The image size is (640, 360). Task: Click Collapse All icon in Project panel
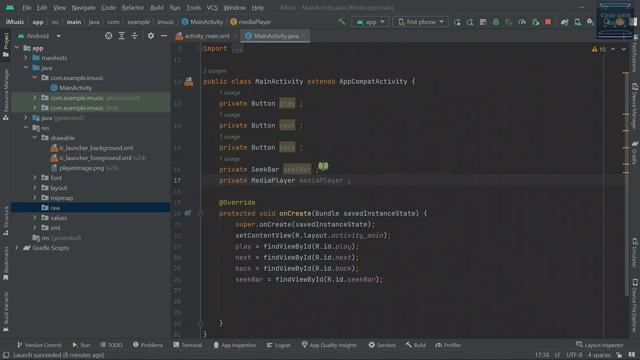pos(135,36)
